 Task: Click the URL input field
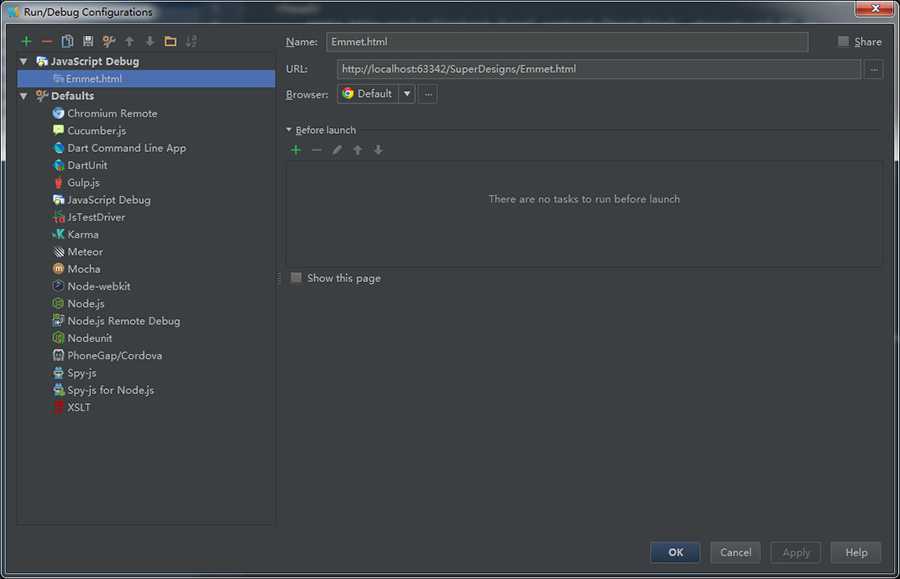pyautogui.click(x=599, y=69)
